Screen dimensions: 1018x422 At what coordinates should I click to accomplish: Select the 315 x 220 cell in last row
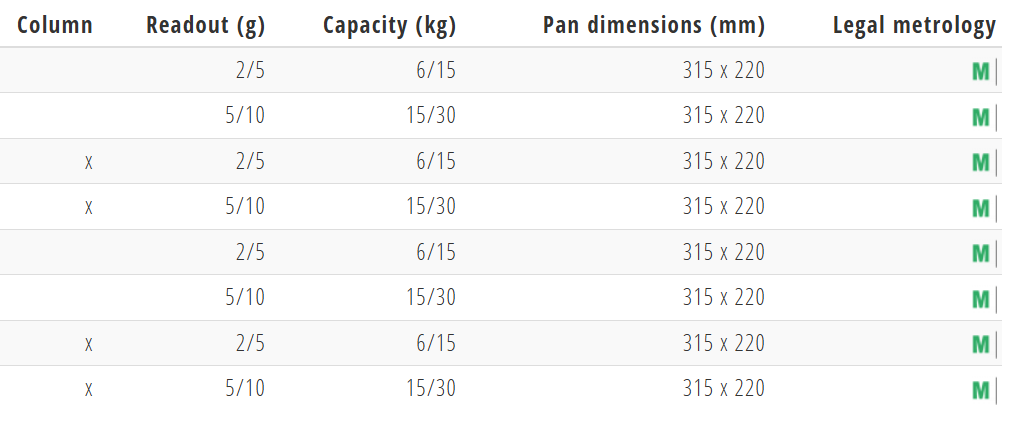point(724,388)
